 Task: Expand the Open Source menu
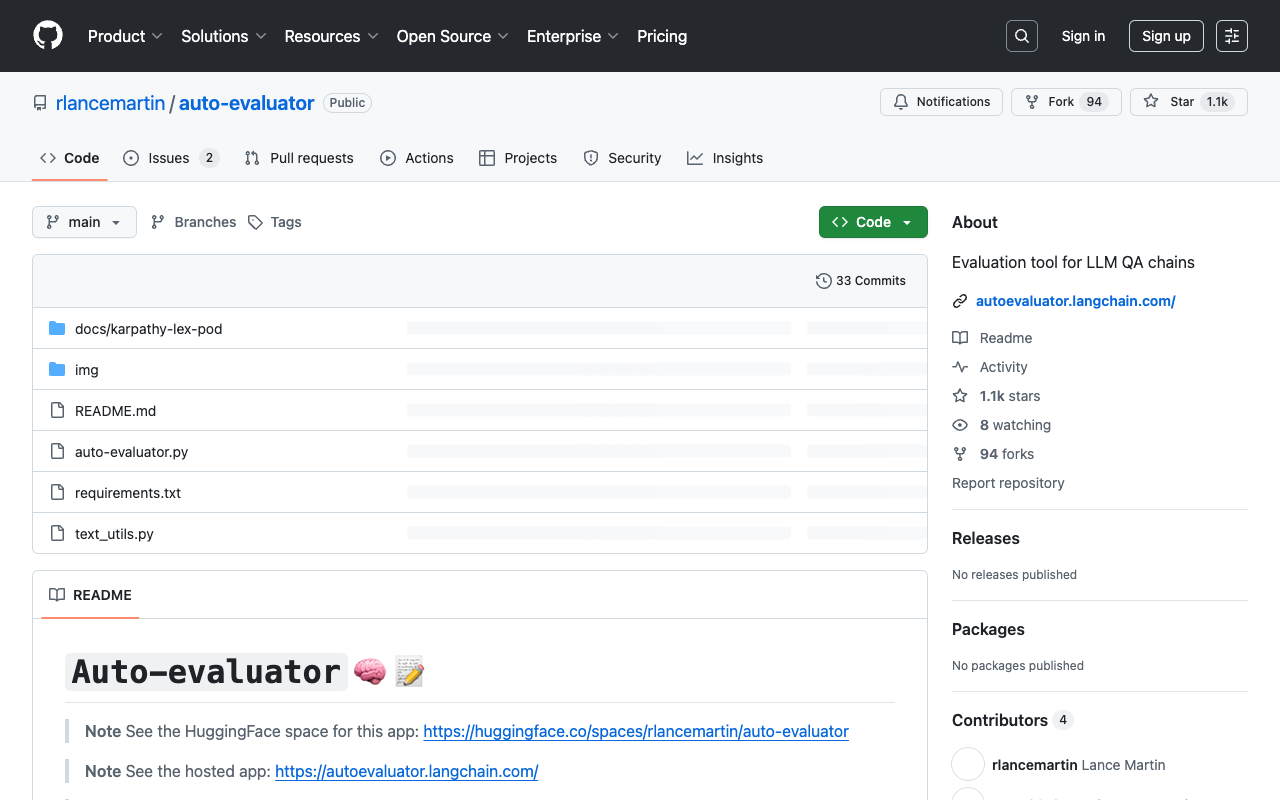453,36
